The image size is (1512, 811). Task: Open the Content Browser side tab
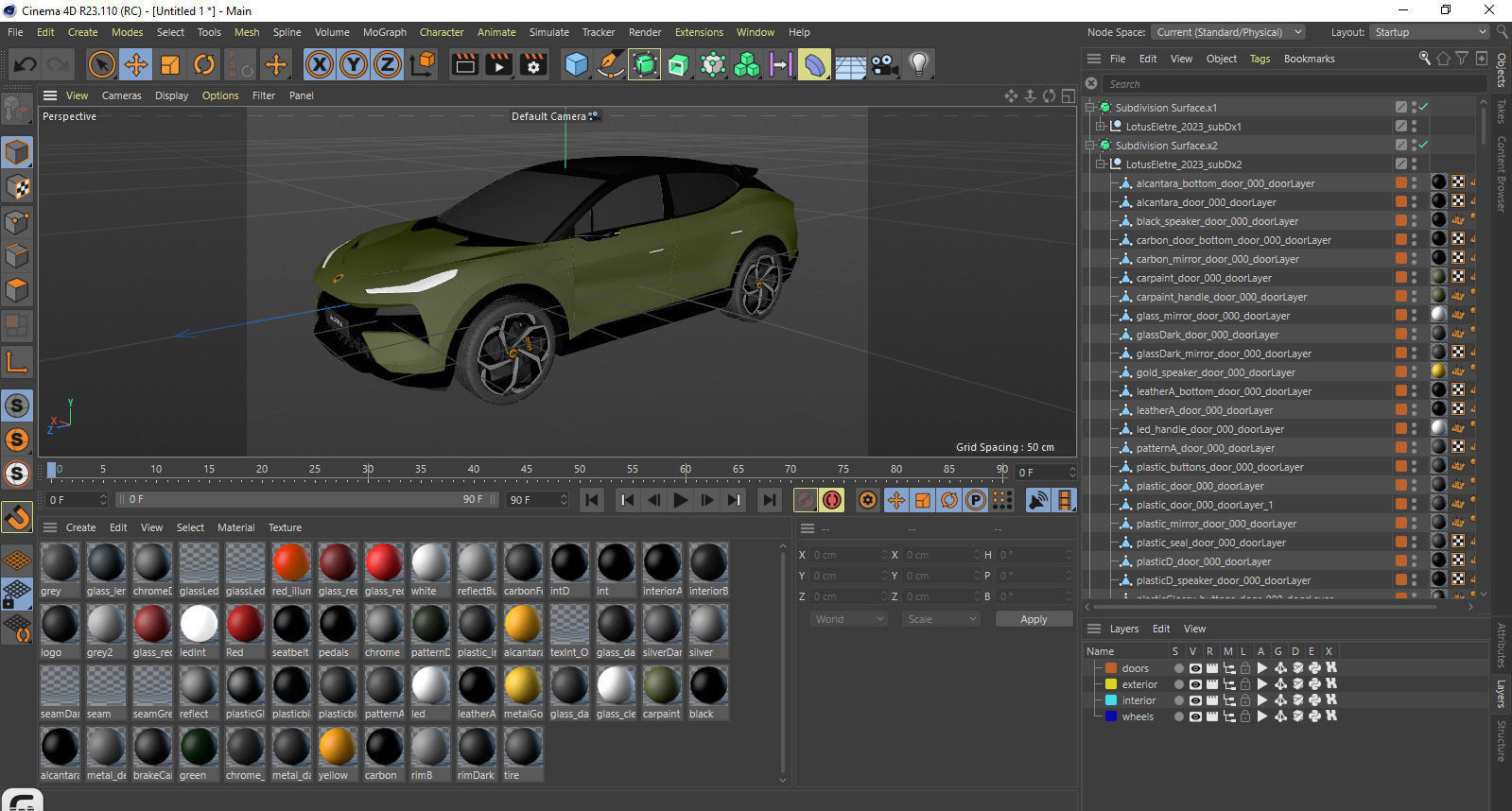1502,174
